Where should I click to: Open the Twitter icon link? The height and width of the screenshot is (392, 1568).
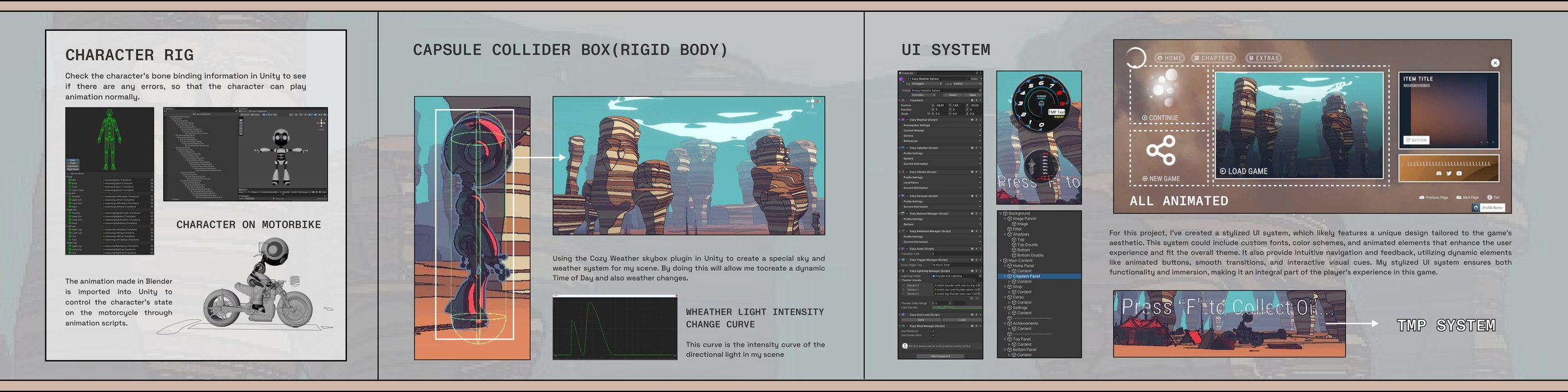(1449, 173)
